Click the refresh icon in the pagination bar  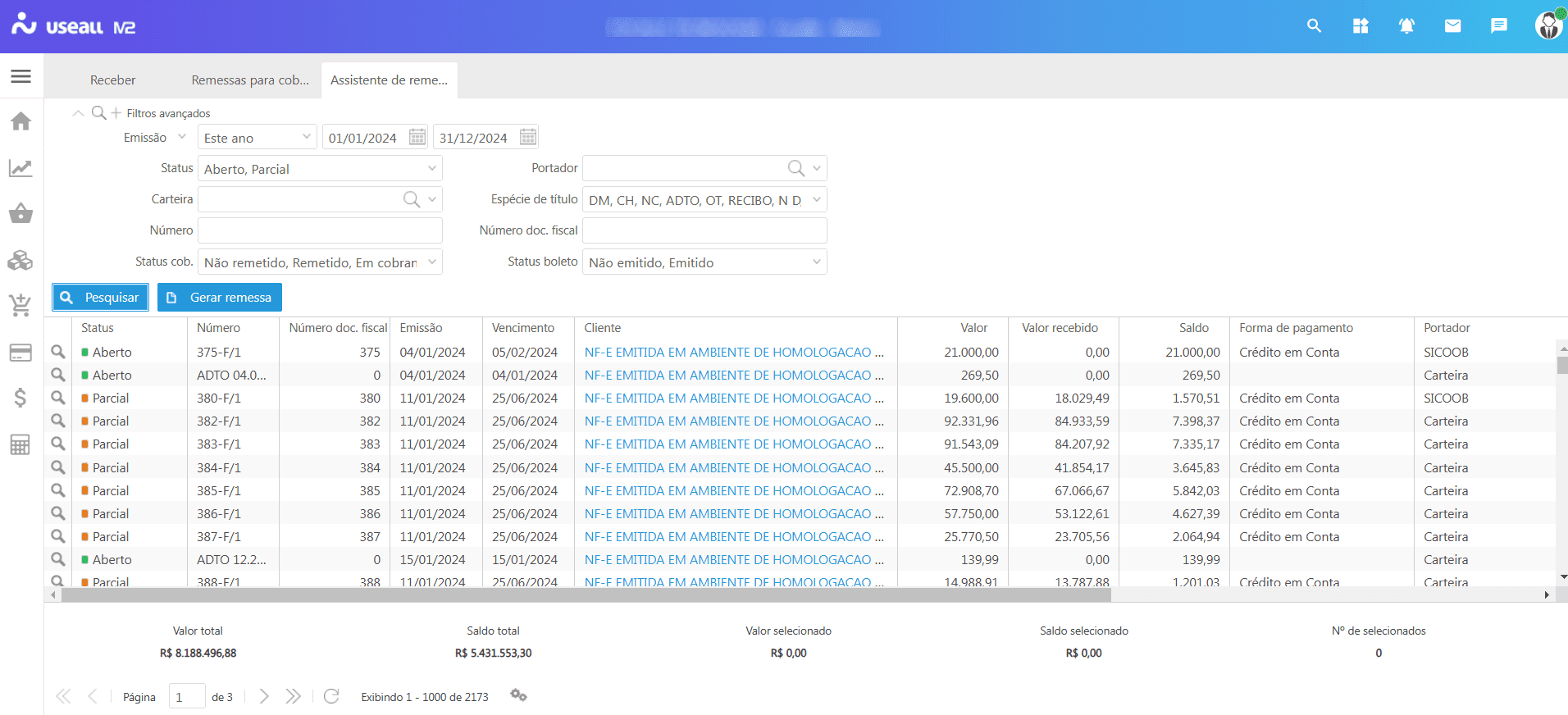(x=331, y=696)
